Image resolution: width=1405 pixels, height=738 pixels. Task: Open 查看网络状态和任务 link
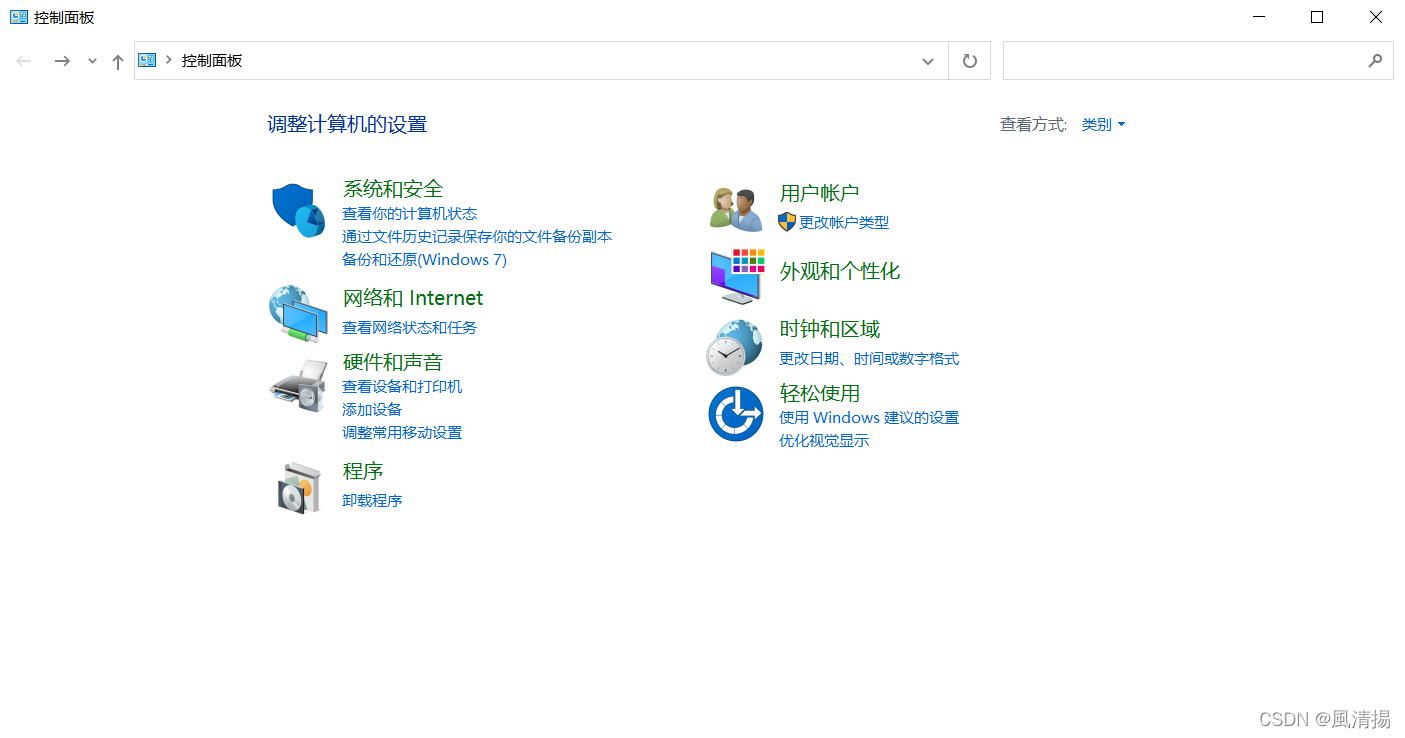410,328
